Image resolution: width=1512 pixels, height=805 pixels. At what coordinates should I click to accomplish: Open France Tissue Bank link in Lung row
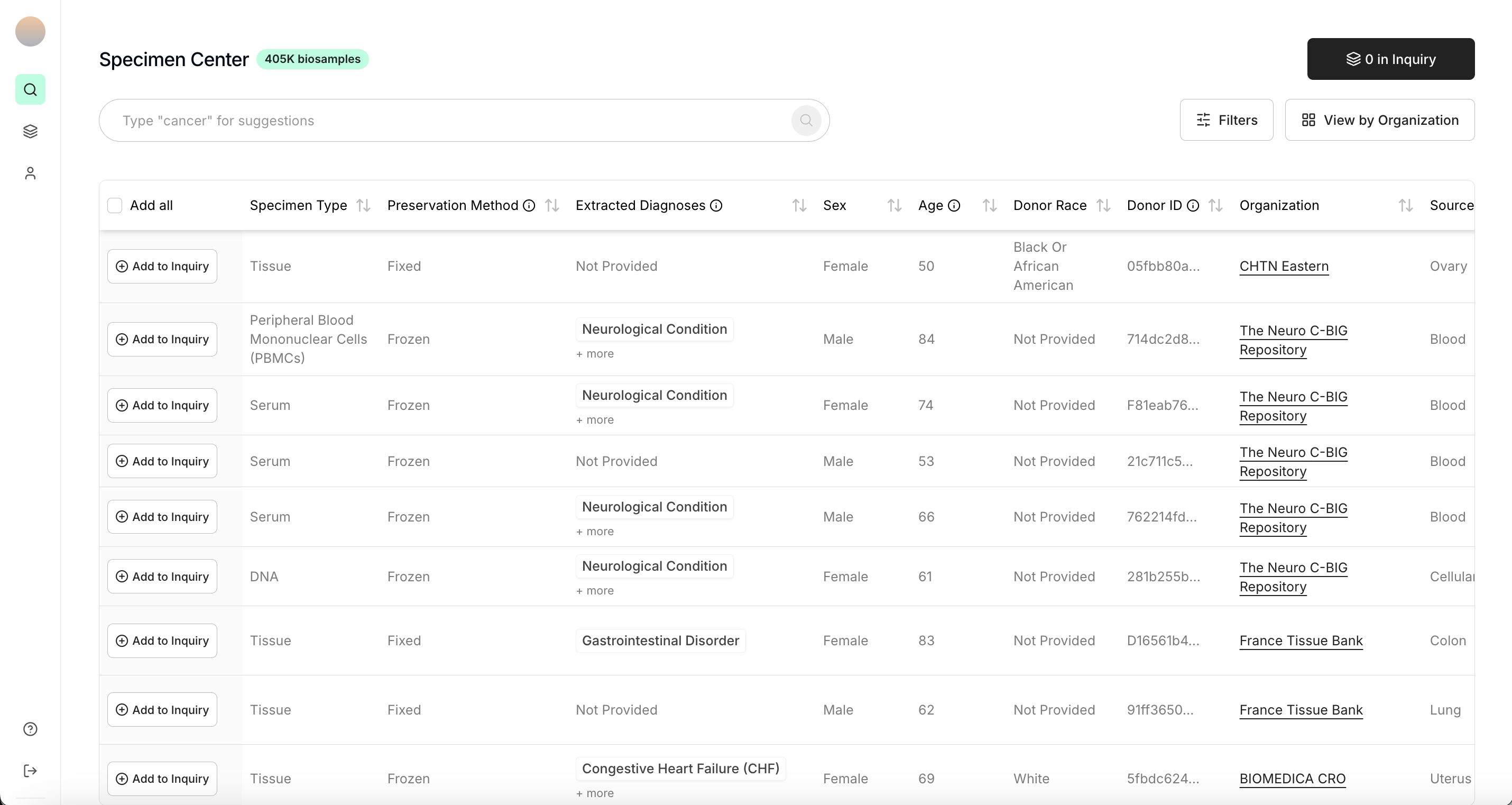1301,710
